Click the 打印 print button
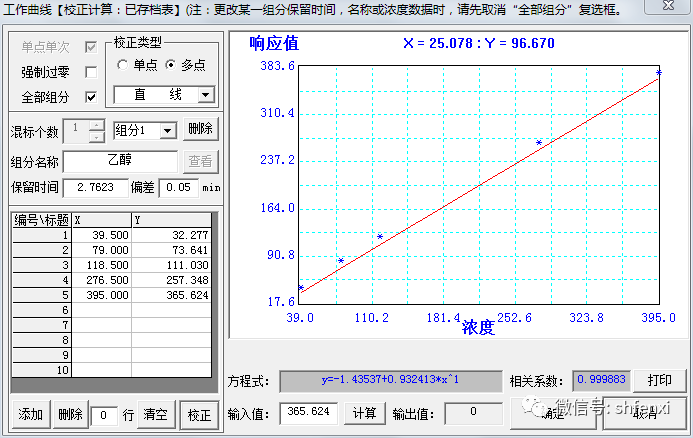The height and width of the screenshot is (438, 693). [x=659, y=381]
